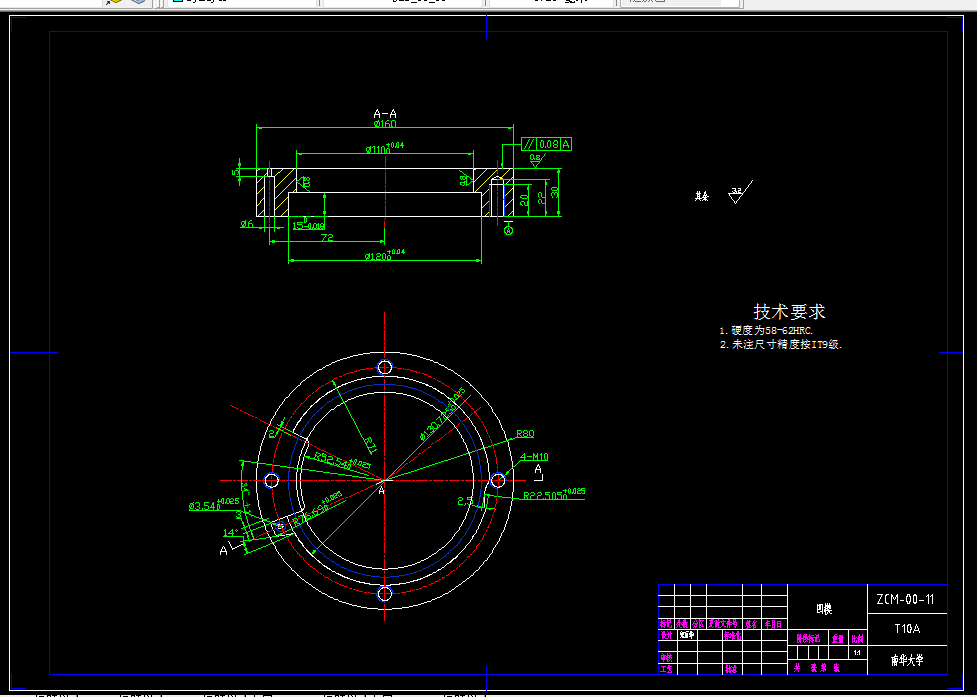Click the section marker A at lower left
Viewport: 977px width, 697px height.
click(x=224, y=551)
